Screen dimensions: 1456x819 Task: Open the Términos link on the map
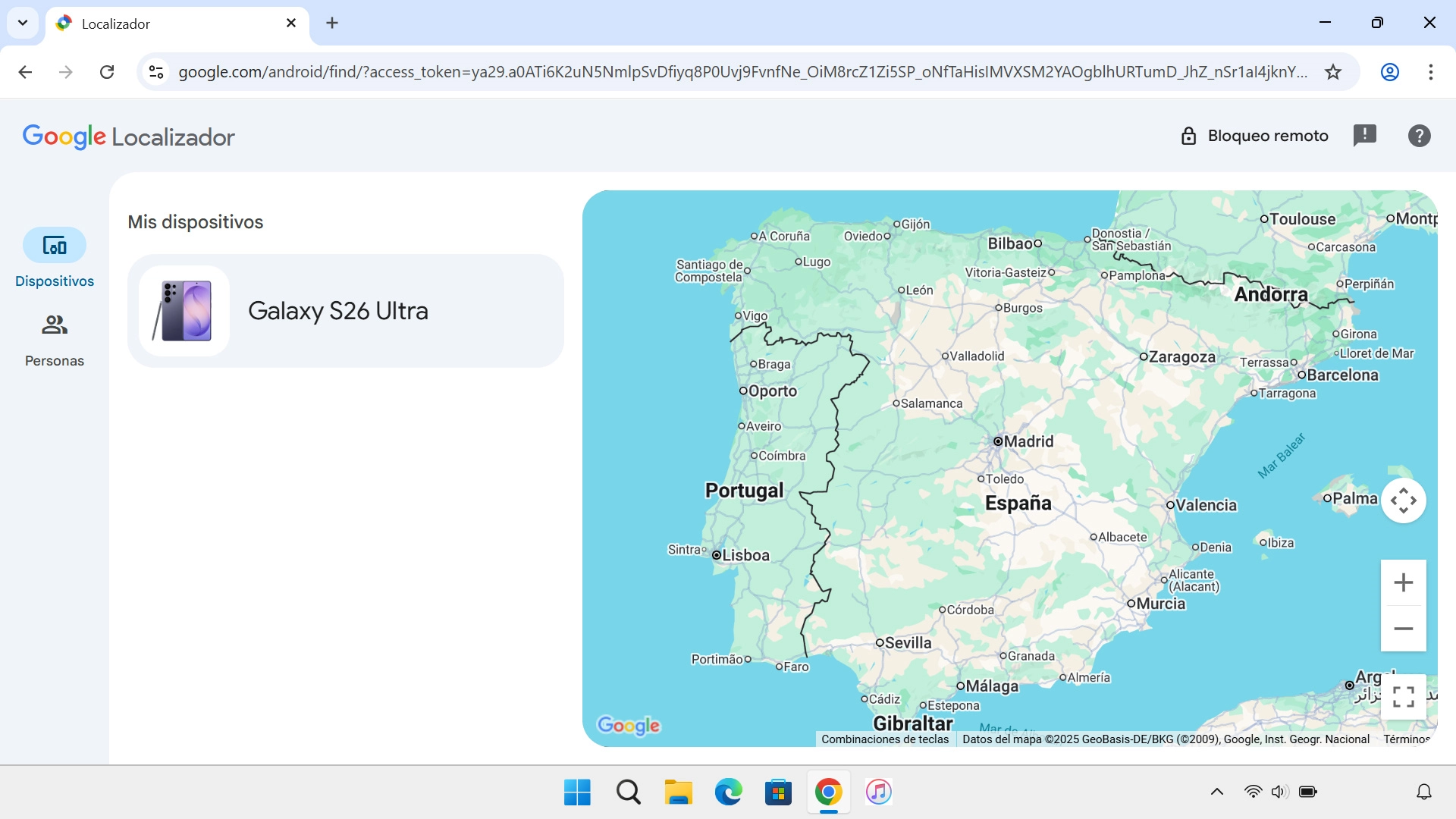tap(1407, 739)
